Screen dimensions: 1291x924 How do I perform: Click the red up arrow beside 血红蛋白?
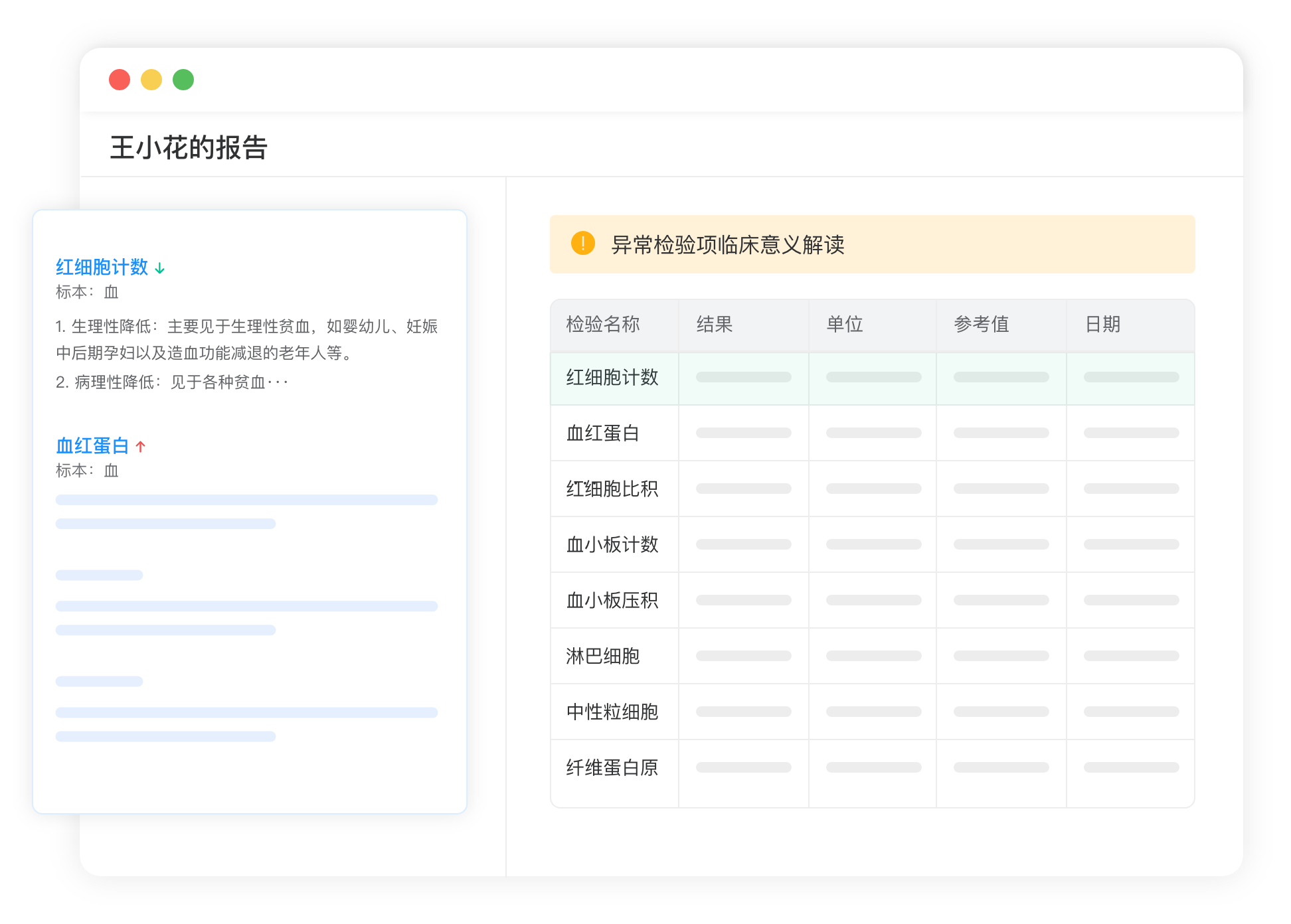140,447
